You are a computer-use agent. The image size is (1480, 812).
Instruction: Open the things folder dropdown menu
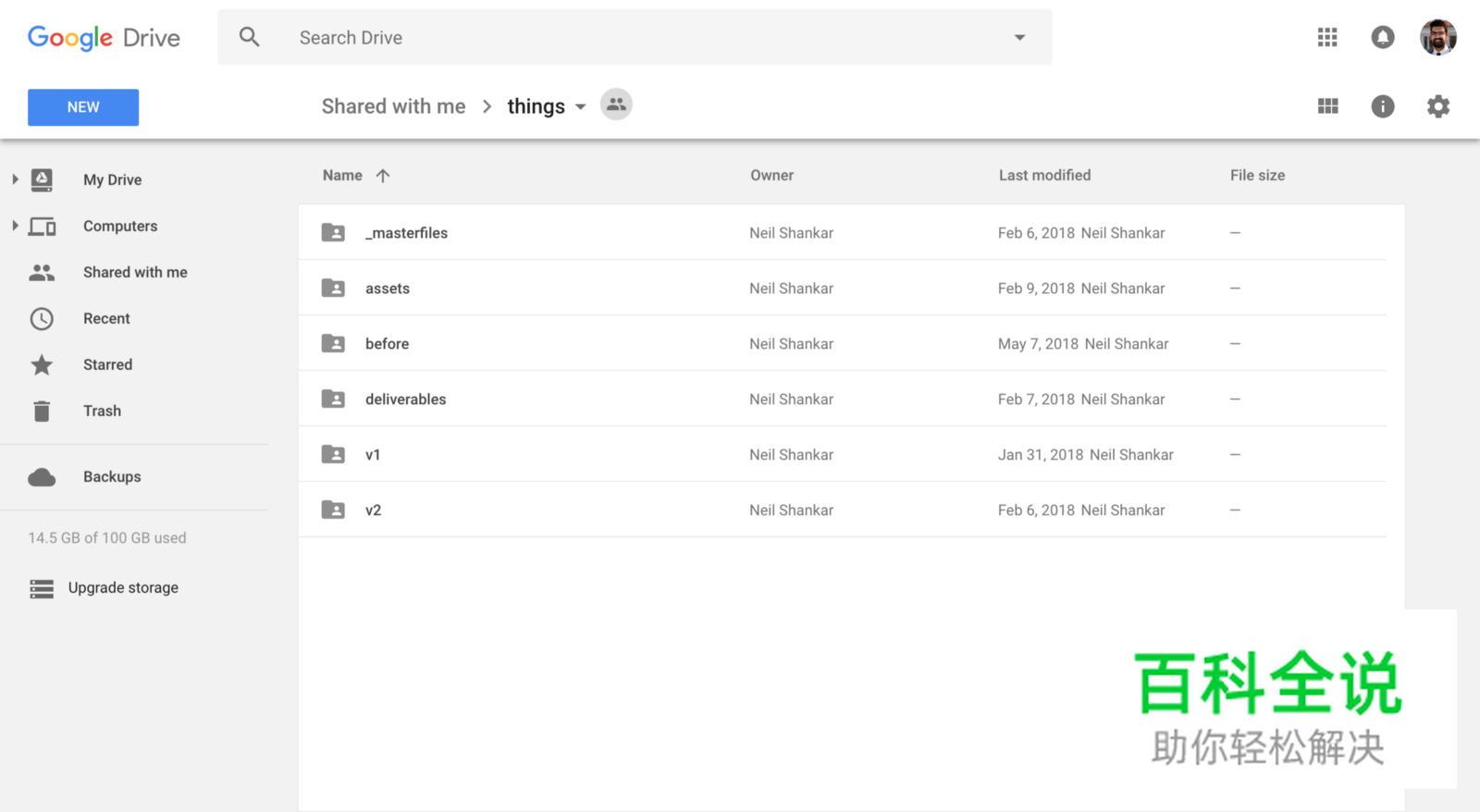pyautogui.click(x=581, y=107)
